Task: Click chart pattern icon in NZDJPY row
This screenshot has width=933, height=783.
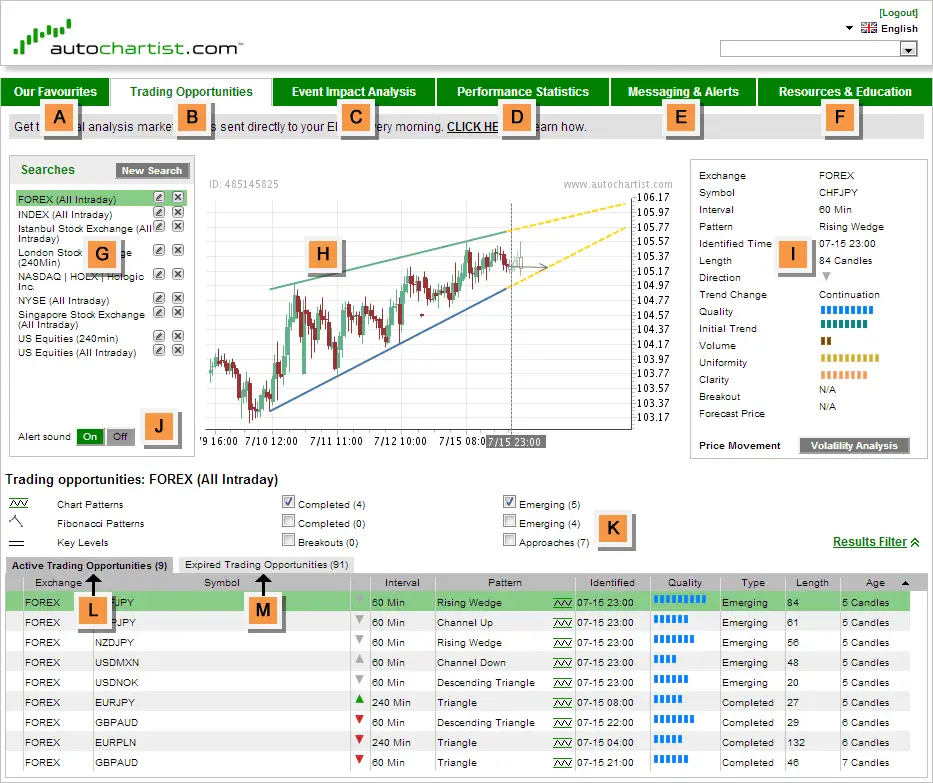Action: tap(562, 643)
